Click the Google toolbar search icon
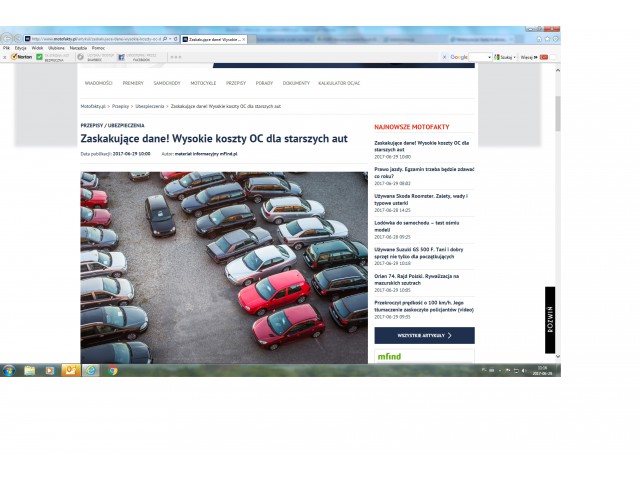640x480 pixels. [502, 57]
